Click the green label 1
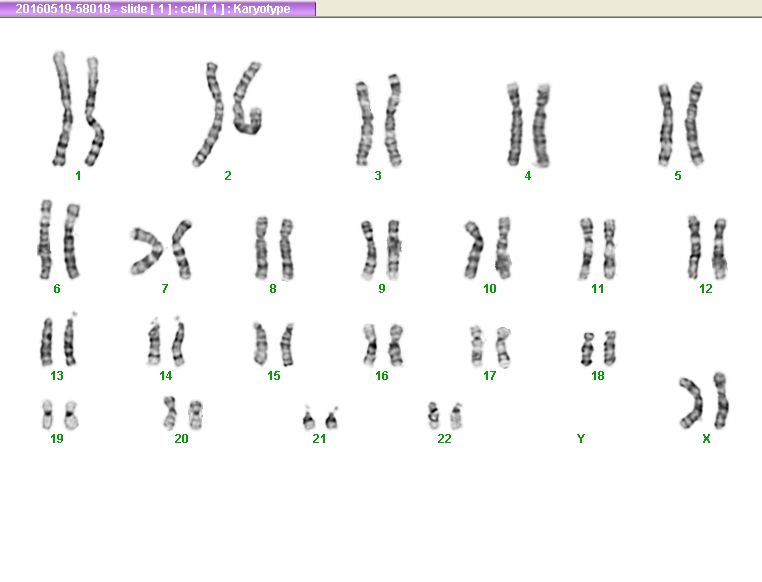The width and height of the screenshot is (762, 582). pos(78,176)
